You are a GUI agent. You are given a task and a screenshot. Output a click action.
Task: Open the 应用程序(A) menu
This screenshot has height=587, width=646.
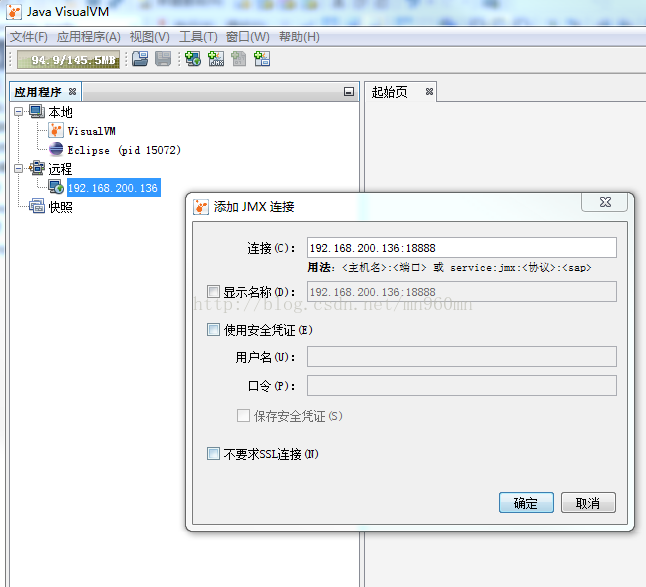click(x=89, y=37)
